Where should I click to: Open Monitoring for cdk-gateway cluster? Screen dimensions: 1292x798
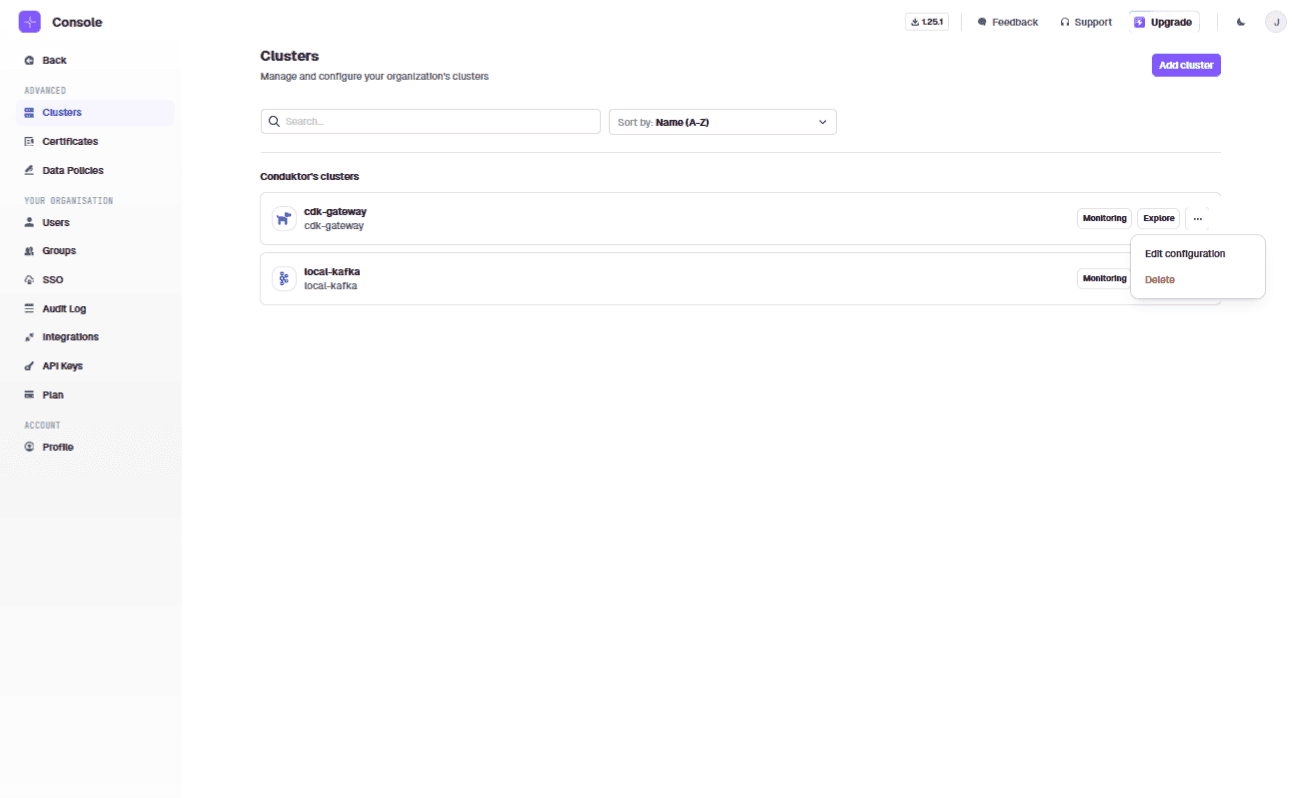click(x=1104, y=218)
